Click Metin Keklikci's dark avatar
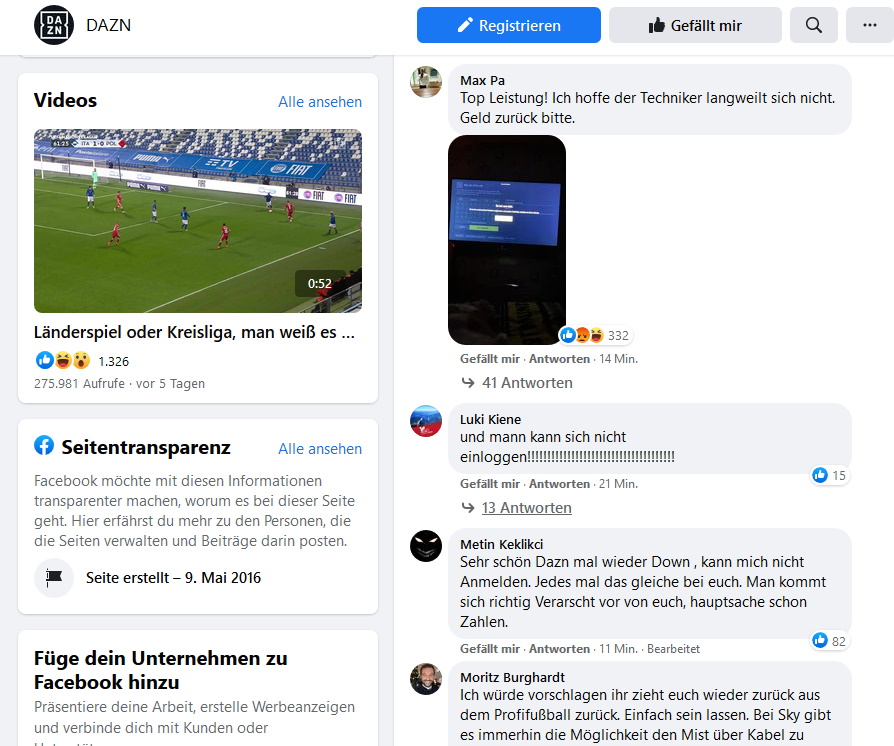Viewport: 894px width, 746px height. tap(426, 546)
